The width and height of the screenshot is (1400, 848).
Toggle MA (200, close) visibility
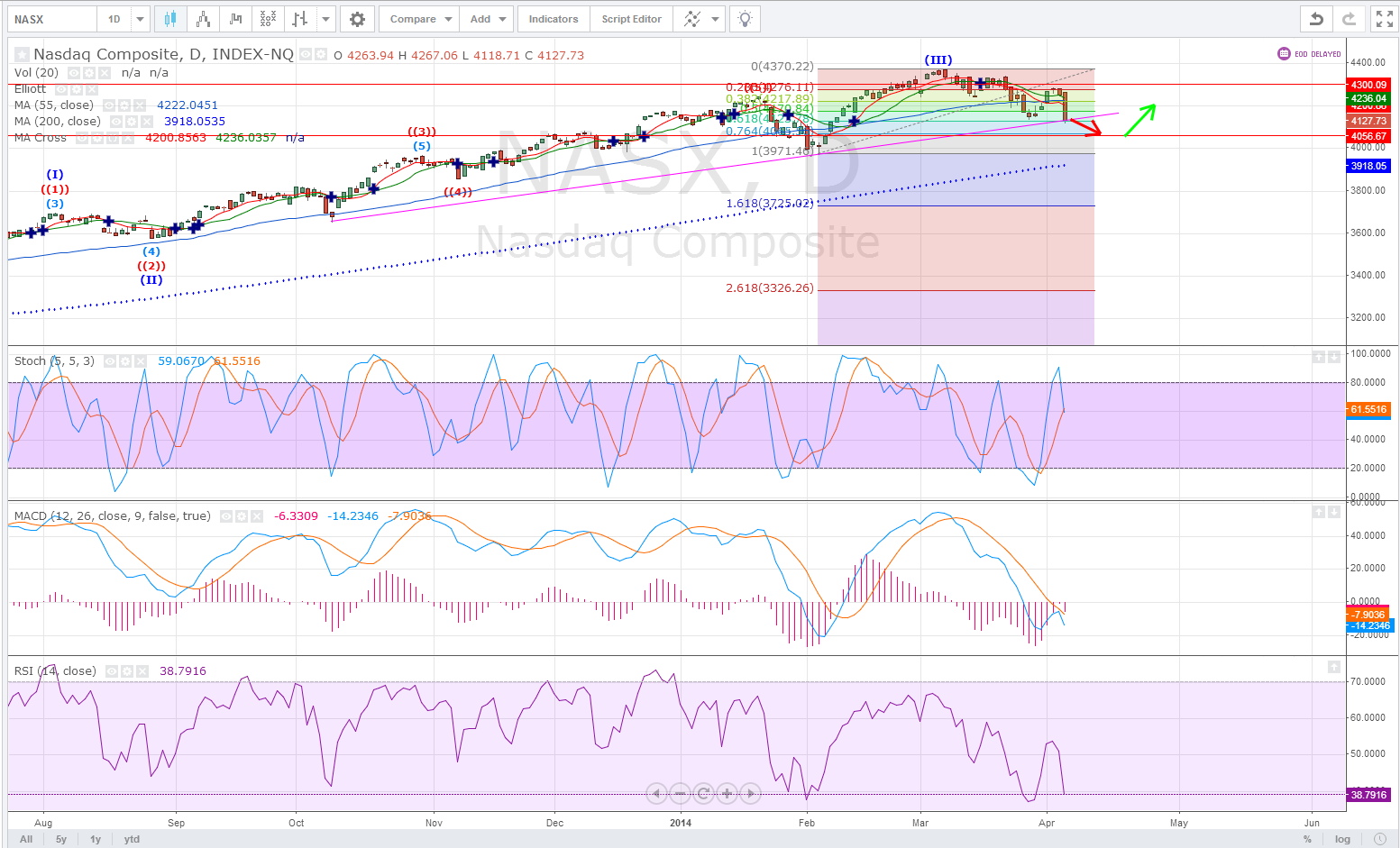click(116, 122)
